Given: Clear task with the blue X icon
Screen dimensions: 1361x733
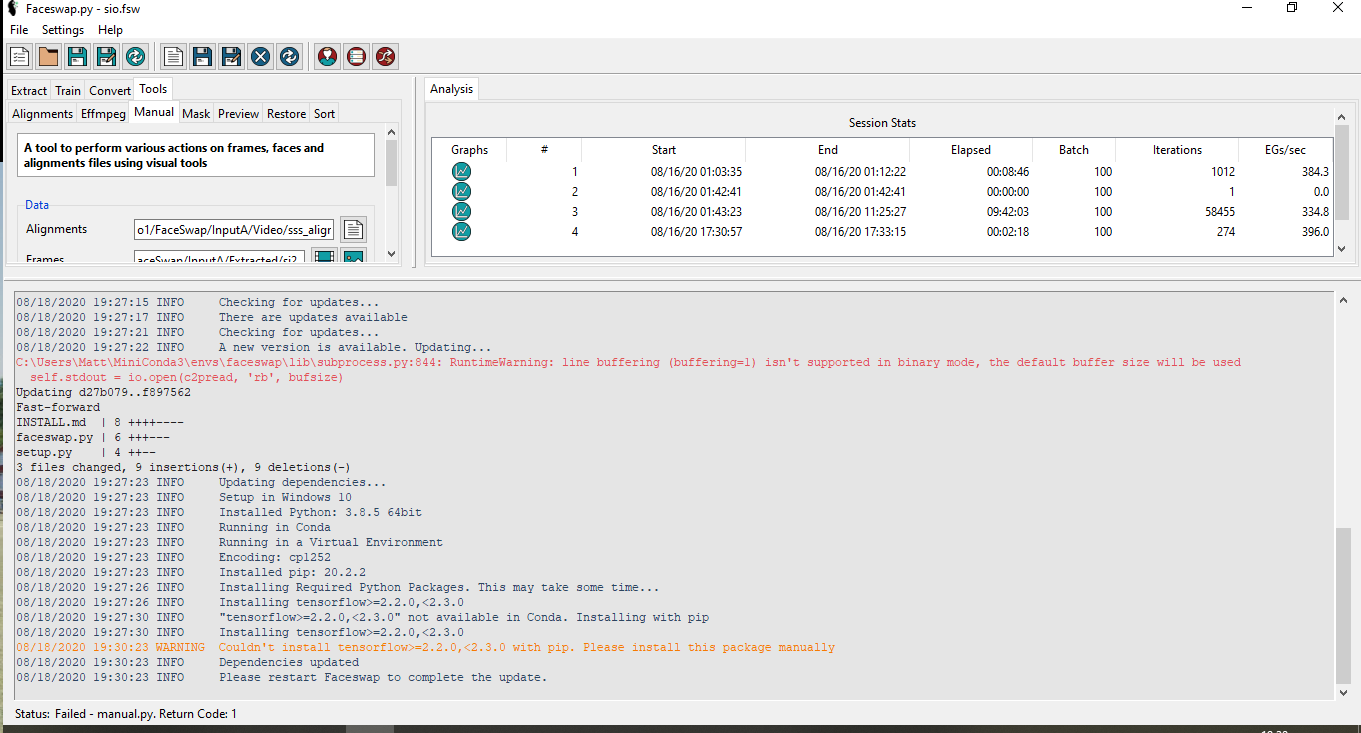Looking at the screenshot, I should coord(260,57).
